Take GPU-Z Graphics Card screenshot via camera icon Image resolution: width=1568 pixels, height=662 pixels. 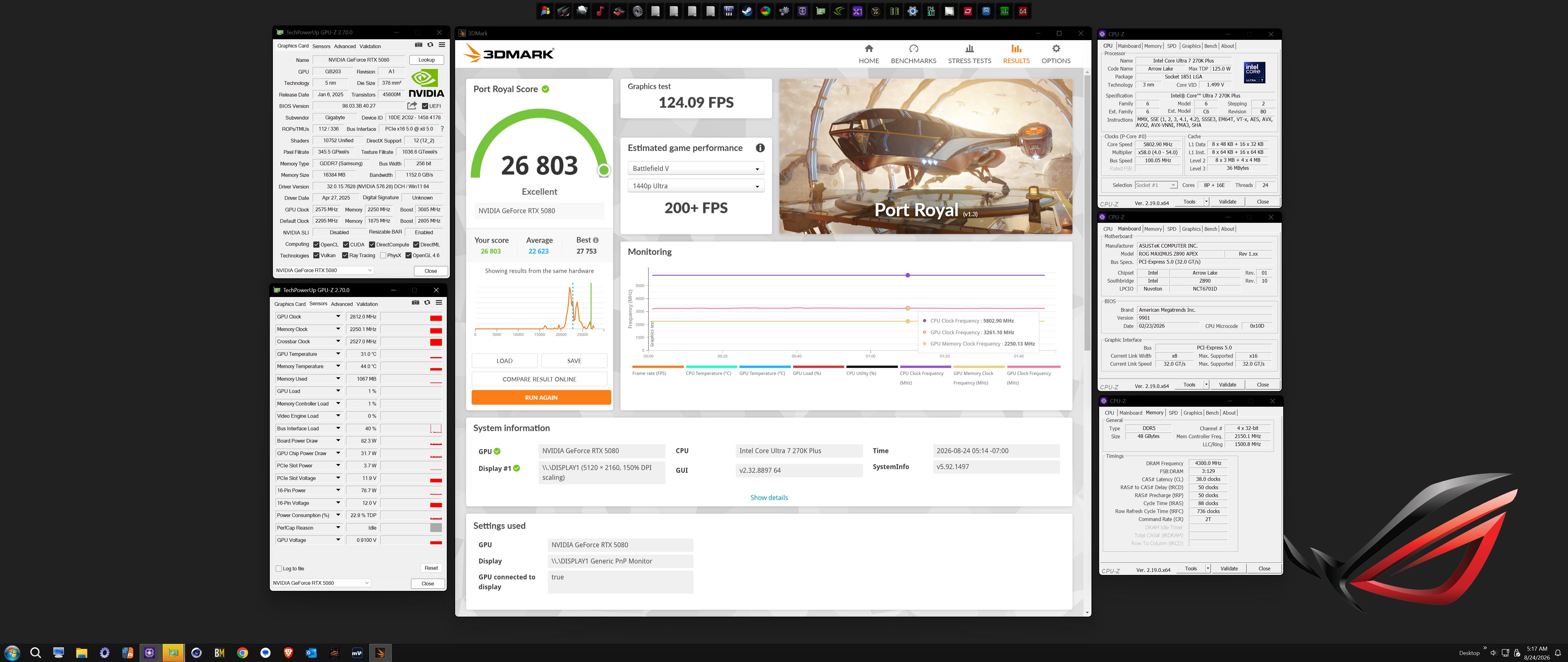418,45
